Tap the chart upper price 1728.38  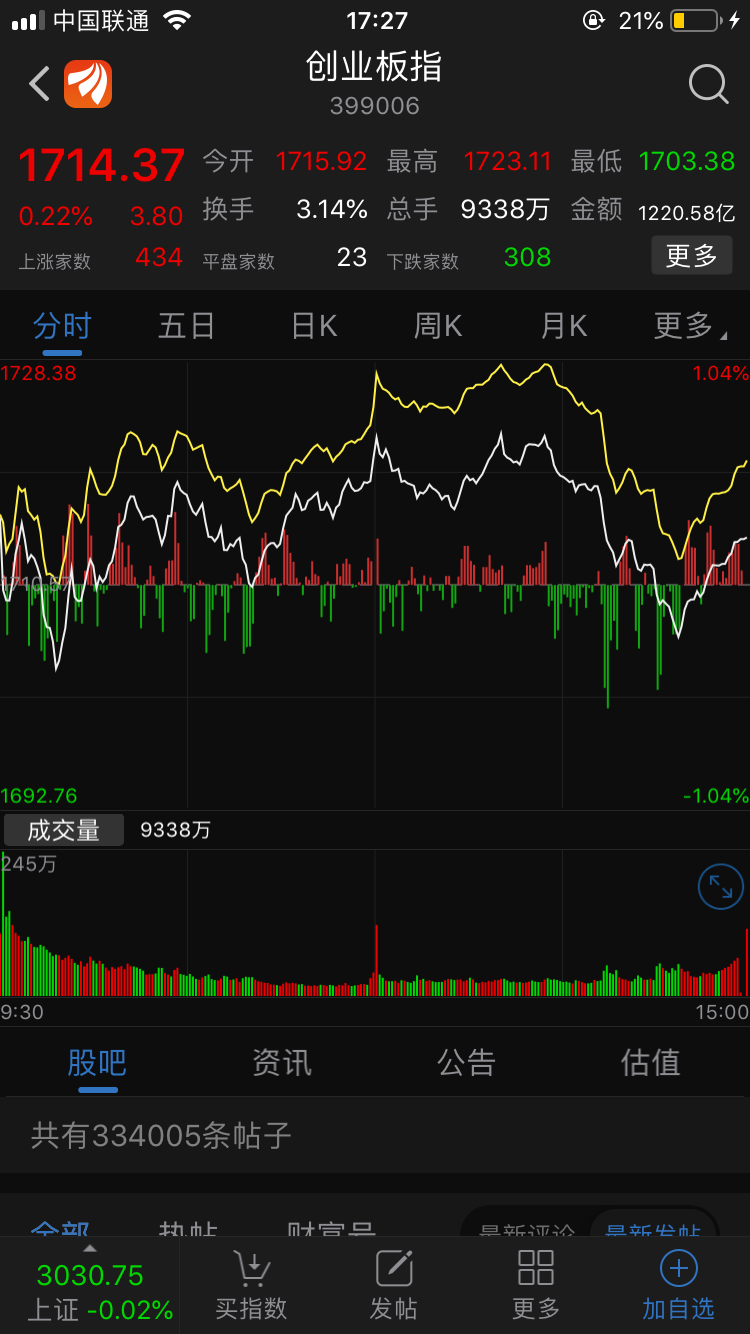pyautogui.click(x=39, y=373)
